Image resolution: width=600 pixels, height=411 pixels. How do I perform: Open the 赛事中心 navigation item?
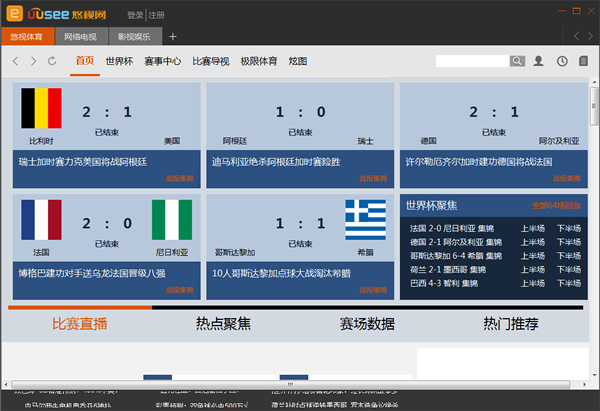tap(163, 61)
